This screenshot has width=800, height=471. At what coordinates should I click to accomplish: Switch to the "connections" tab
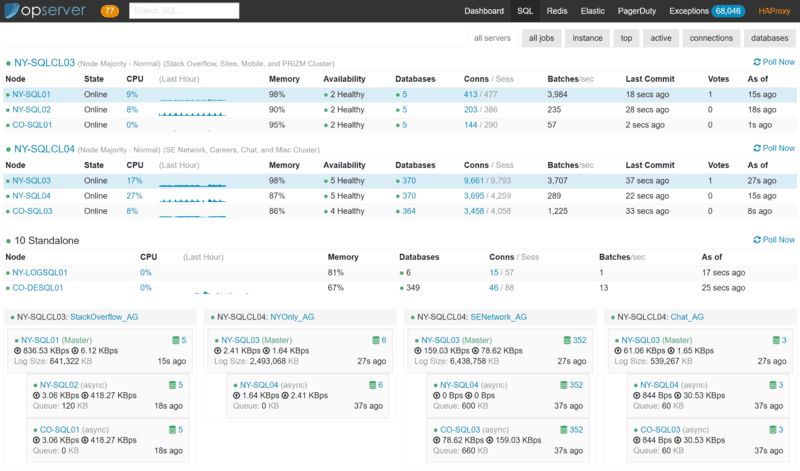point(712,38)
